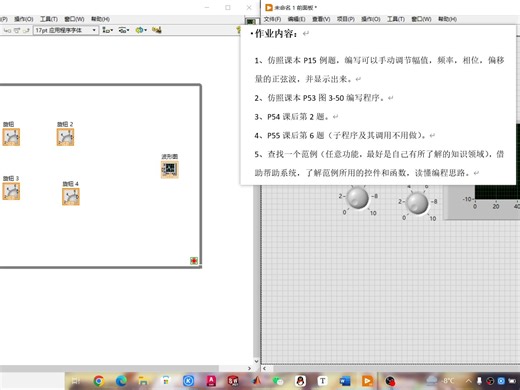Open the Reorder dropdown
Image resolution: width=520 pixels, height=390 pixels.
141,30
